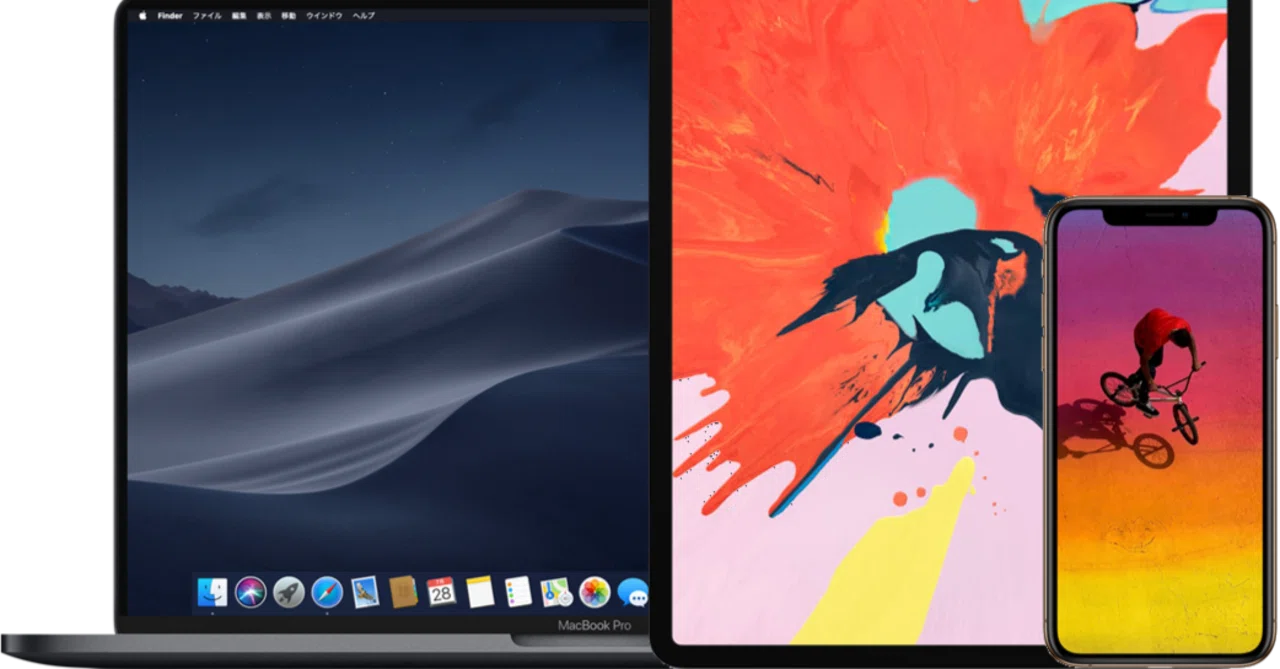This screenshot has width=1280, height=669.
Task: Open Finder from the MacBook dock
Action: 212,592
